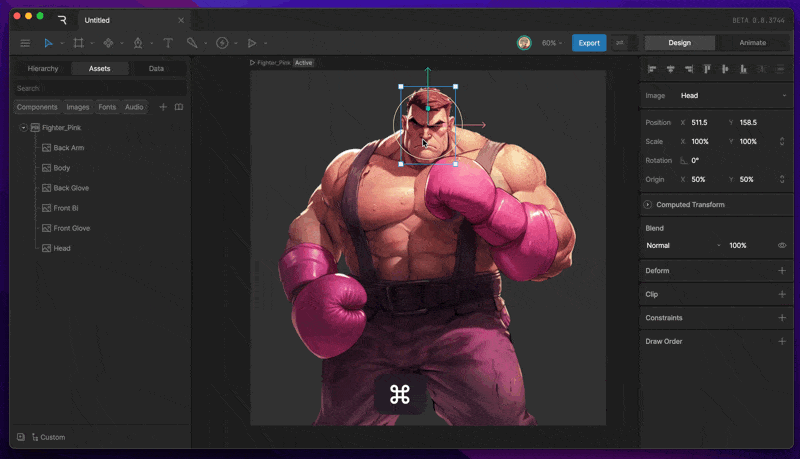Viewport: 800px width, 459px height.
Task: Click the plus icon to add asset
Action: tap(163, 107)
